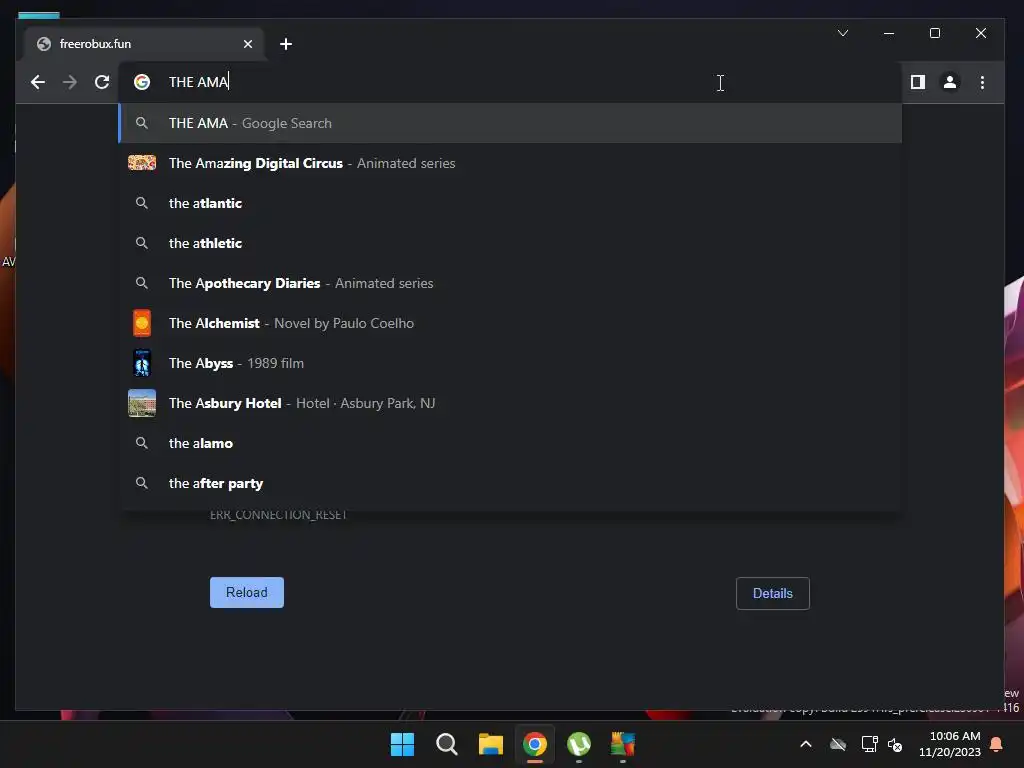Viewport: 1024px width, 768px height.
Task: Choose The Abyss 1989 film suggestion
Action: [510, 363]
